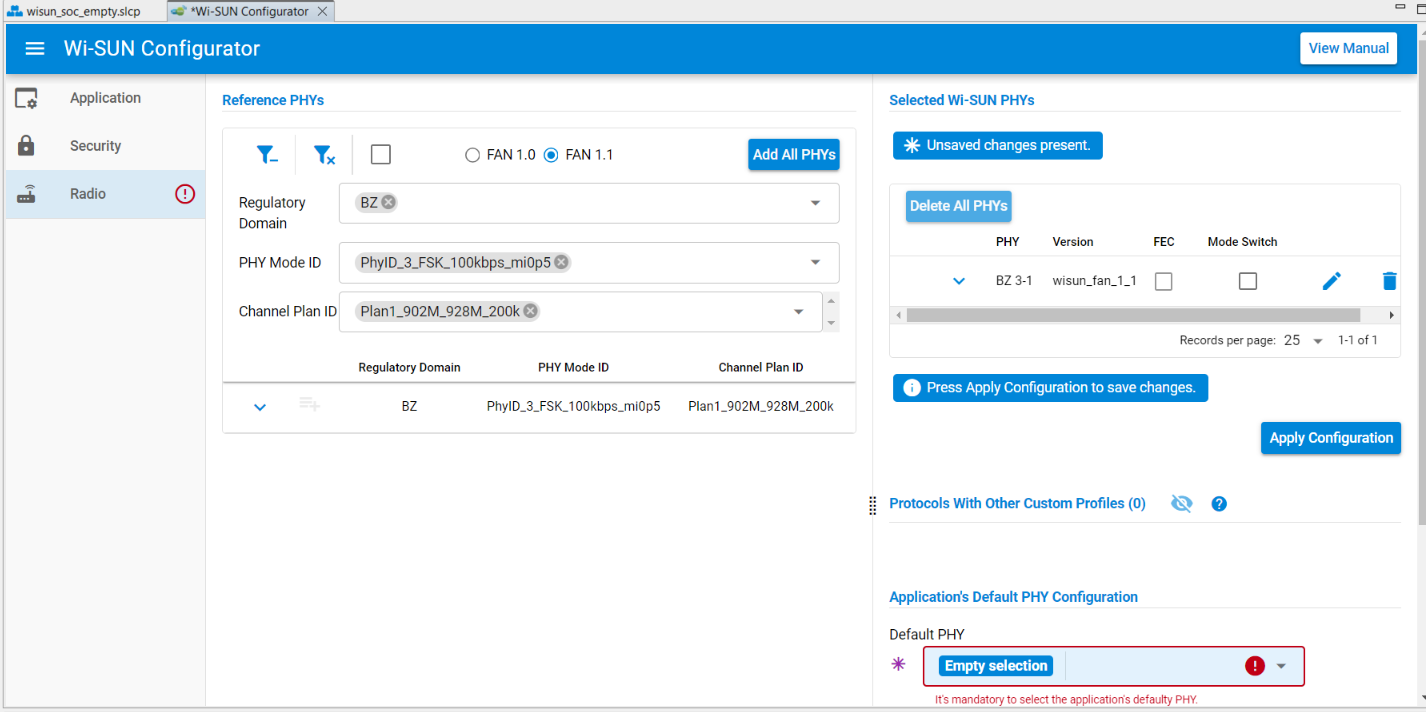
Task: Toggle visibility of protocols with custom profiles
Action: pos(1181,504)
